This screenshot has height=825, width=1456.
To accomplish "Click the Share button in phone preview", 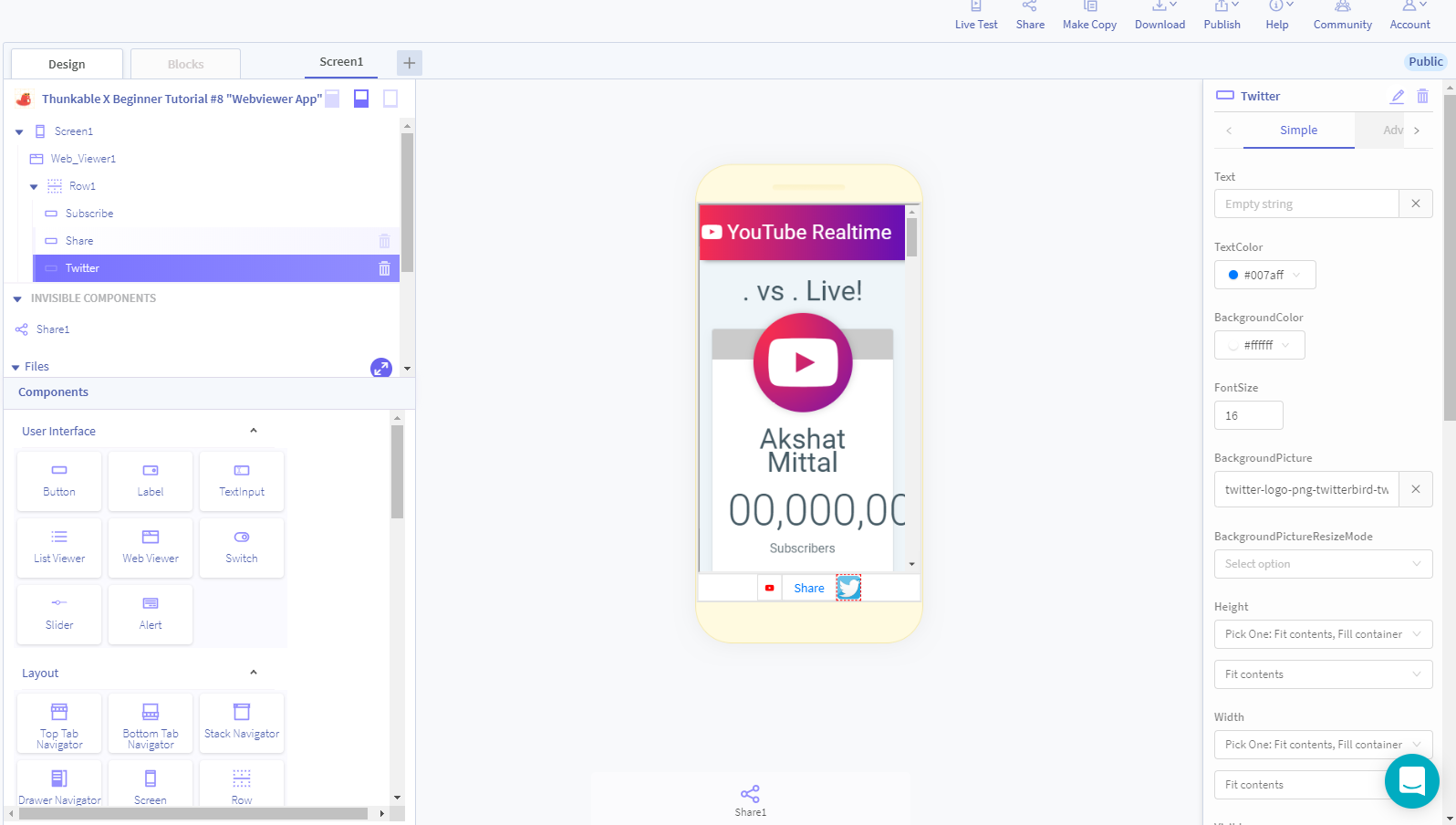I will (x=809, y=588).
